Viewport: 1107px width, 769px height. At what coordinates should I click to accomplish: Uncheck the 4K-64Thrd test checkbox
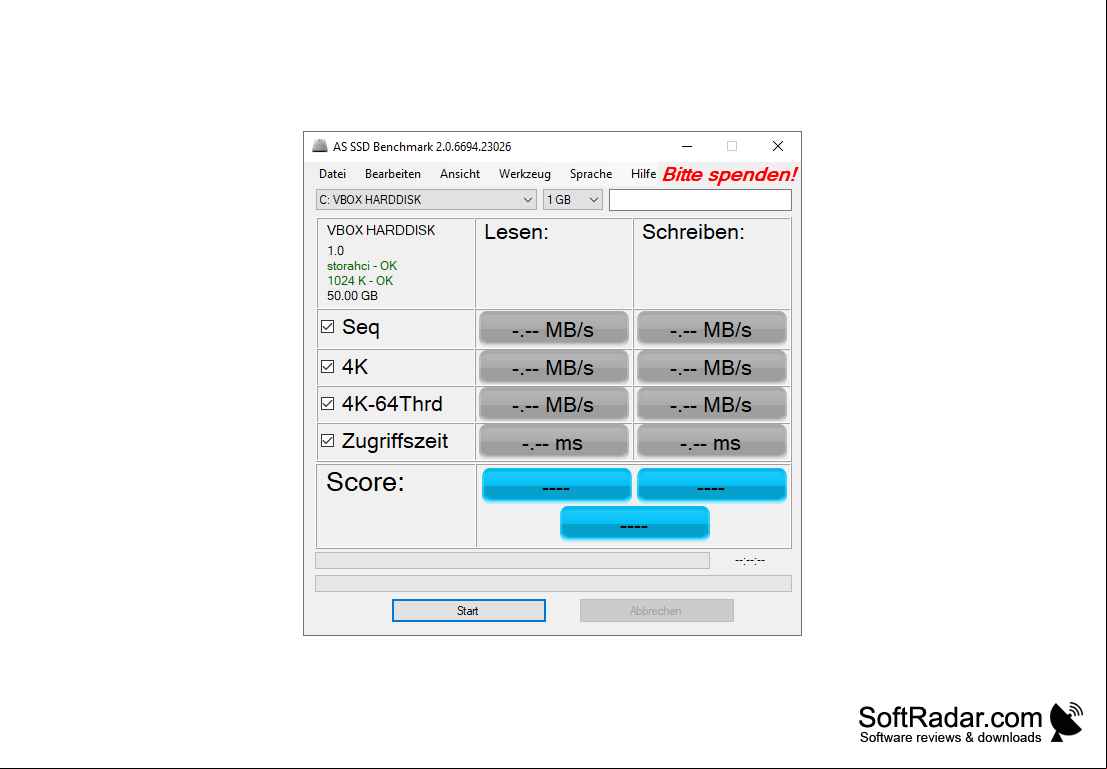[328, 404]
